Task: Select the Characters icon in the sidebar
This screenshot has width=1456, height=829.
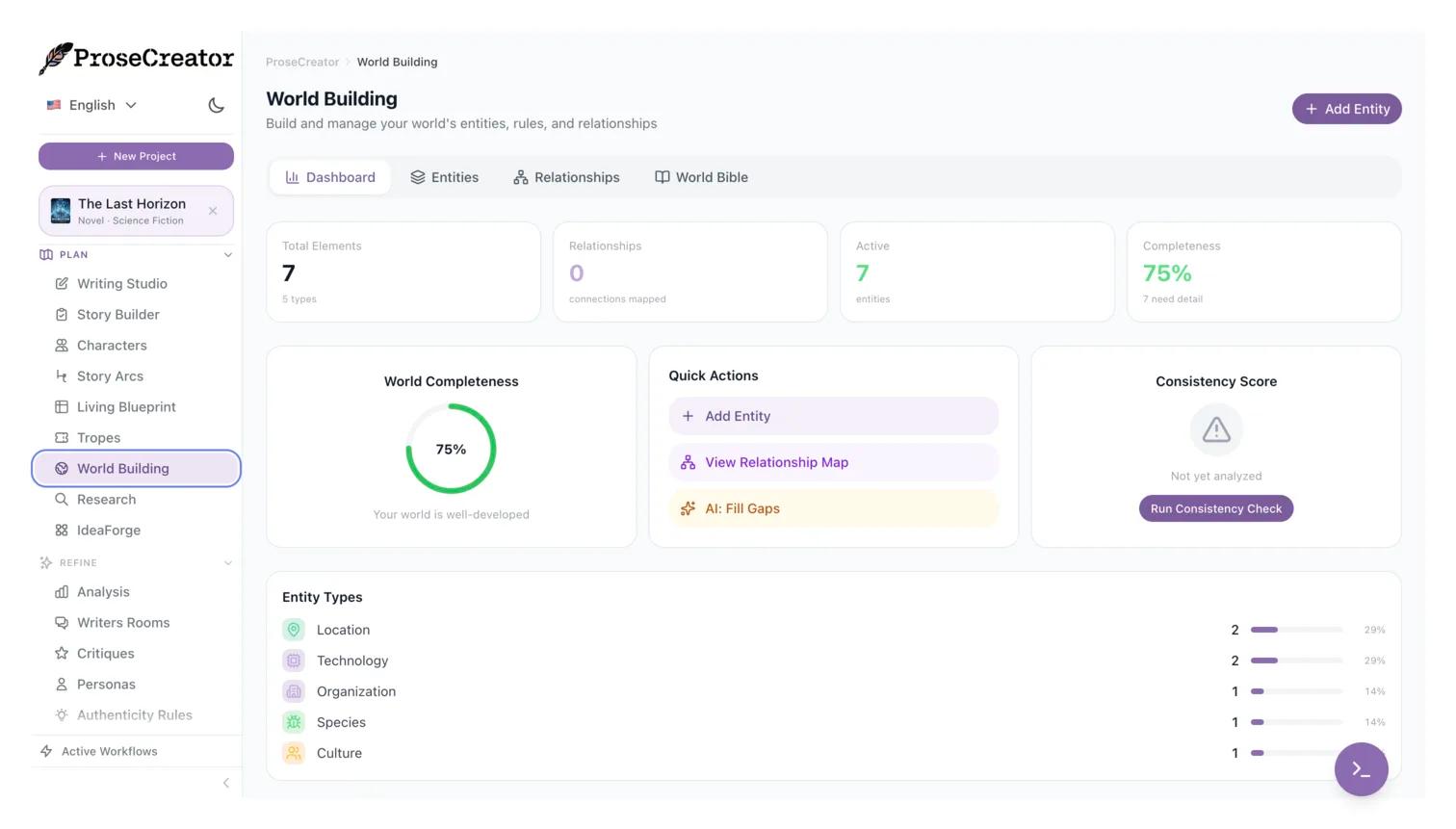Action: pyautogui.click(x=62, y=346)
